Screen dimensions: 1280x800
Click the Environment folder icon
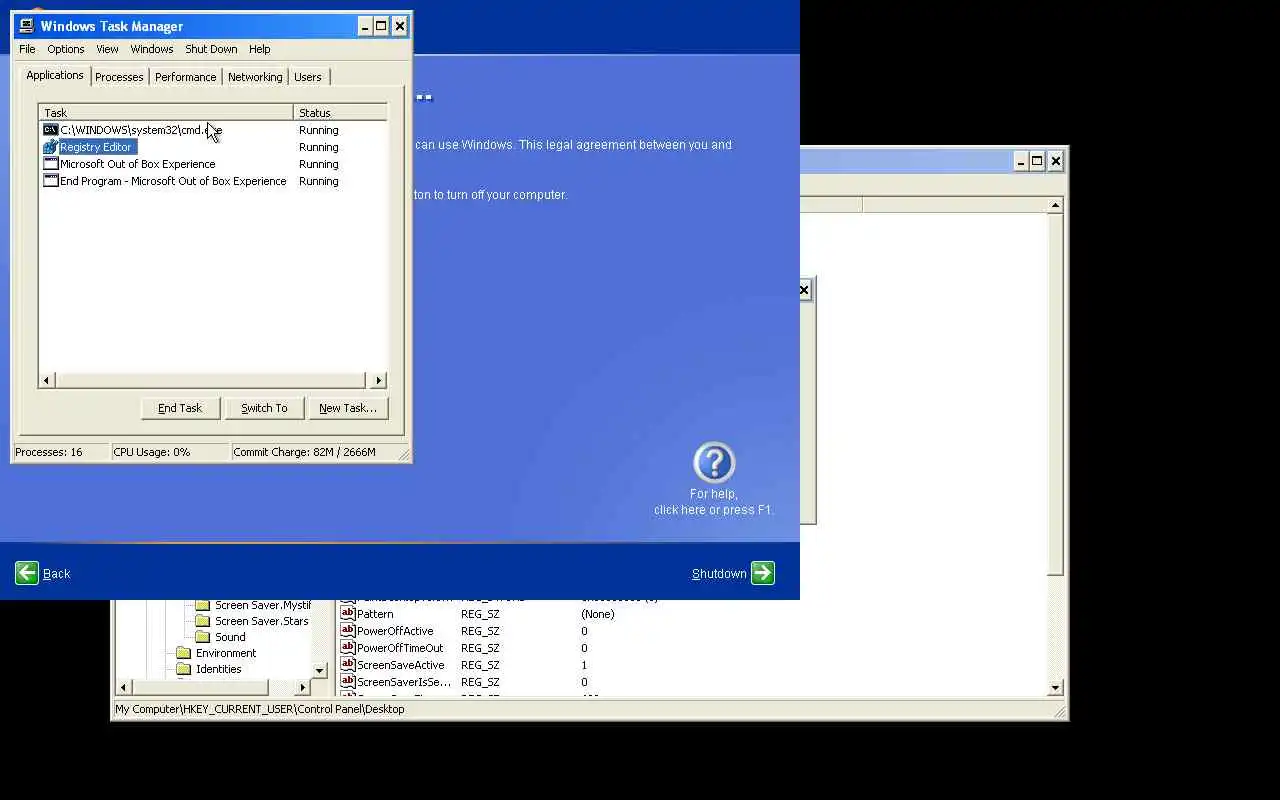tap(184, 653)
